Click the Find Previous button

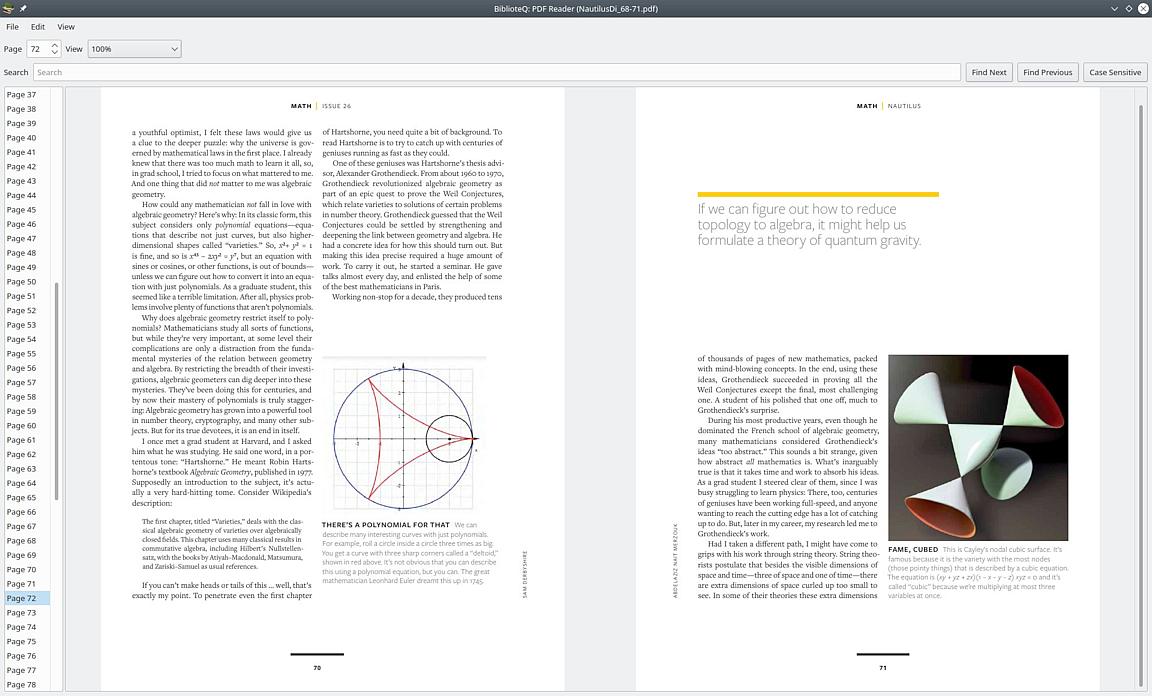point(1048,72)
